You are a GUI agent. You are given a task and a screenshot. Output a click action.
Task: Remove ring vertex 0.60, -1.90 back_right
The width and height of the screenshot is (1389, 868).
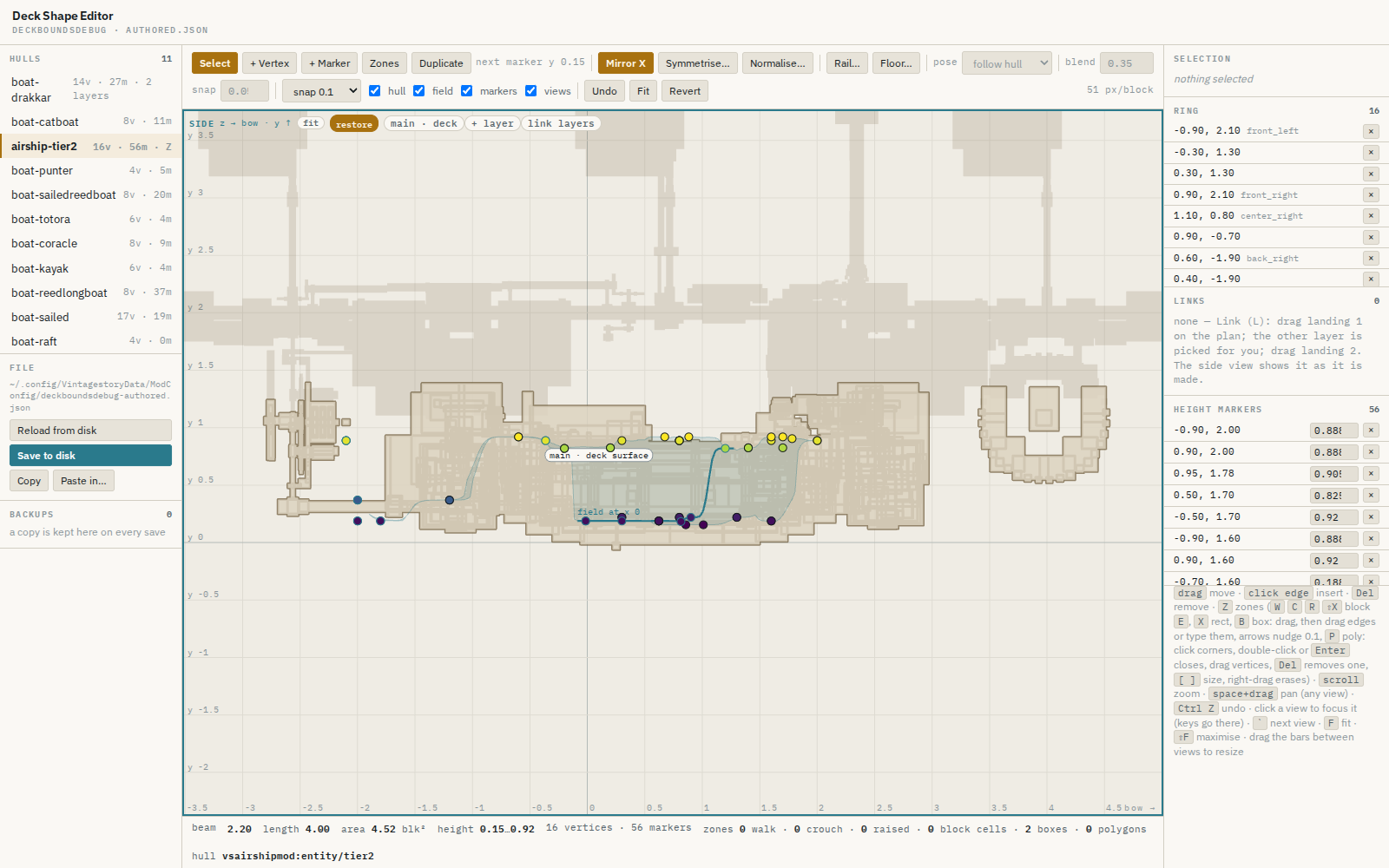tap(1371, 259)
